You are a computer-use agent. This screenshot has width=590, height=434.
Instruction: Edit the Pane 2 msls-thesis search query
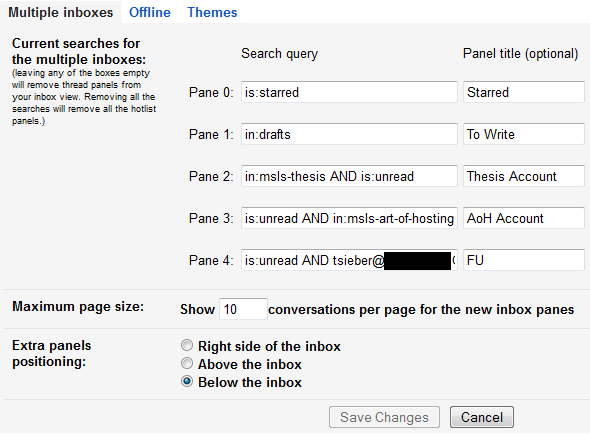pyautogui.click(x=349, y=176)
